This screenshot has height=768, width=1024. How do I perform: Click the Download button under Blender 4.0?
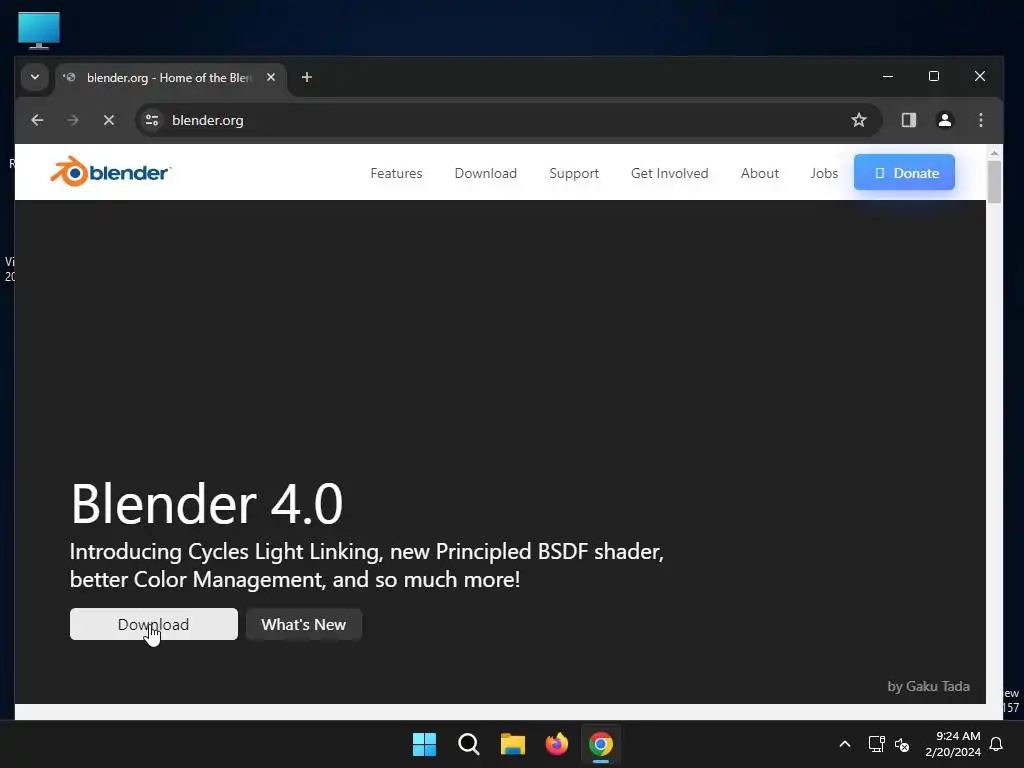point(153,624)
